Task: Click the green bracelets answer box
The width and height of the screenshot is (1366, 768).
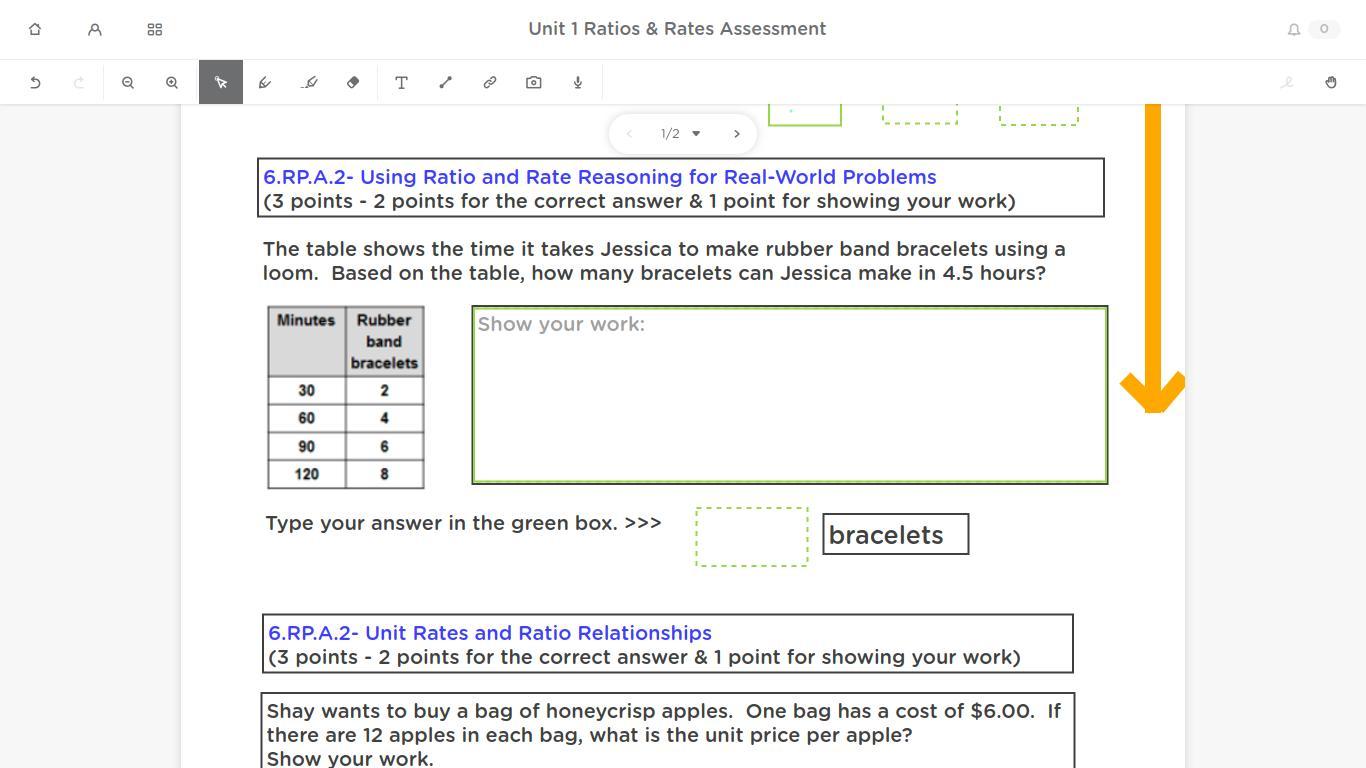Action: (752, 537)
